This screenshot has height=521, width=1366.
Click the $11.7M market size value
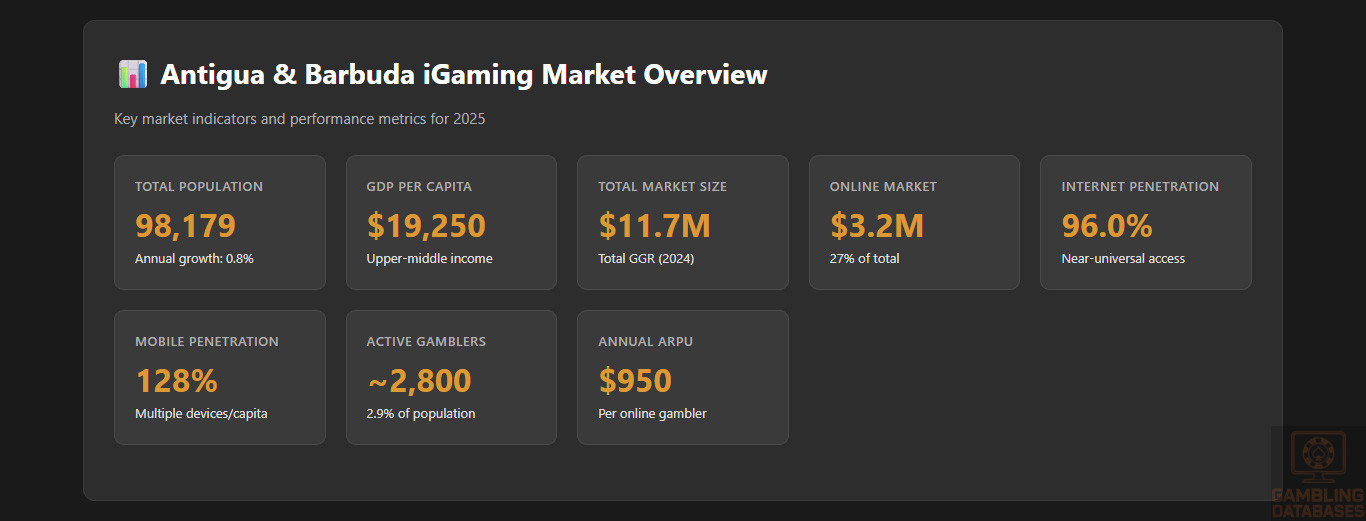pos(654,226)
